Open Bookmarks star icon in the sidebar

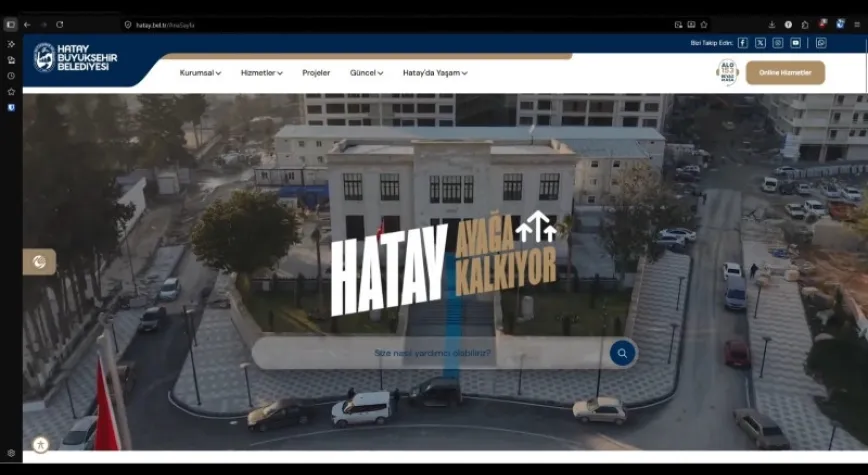tap(11, 91)
